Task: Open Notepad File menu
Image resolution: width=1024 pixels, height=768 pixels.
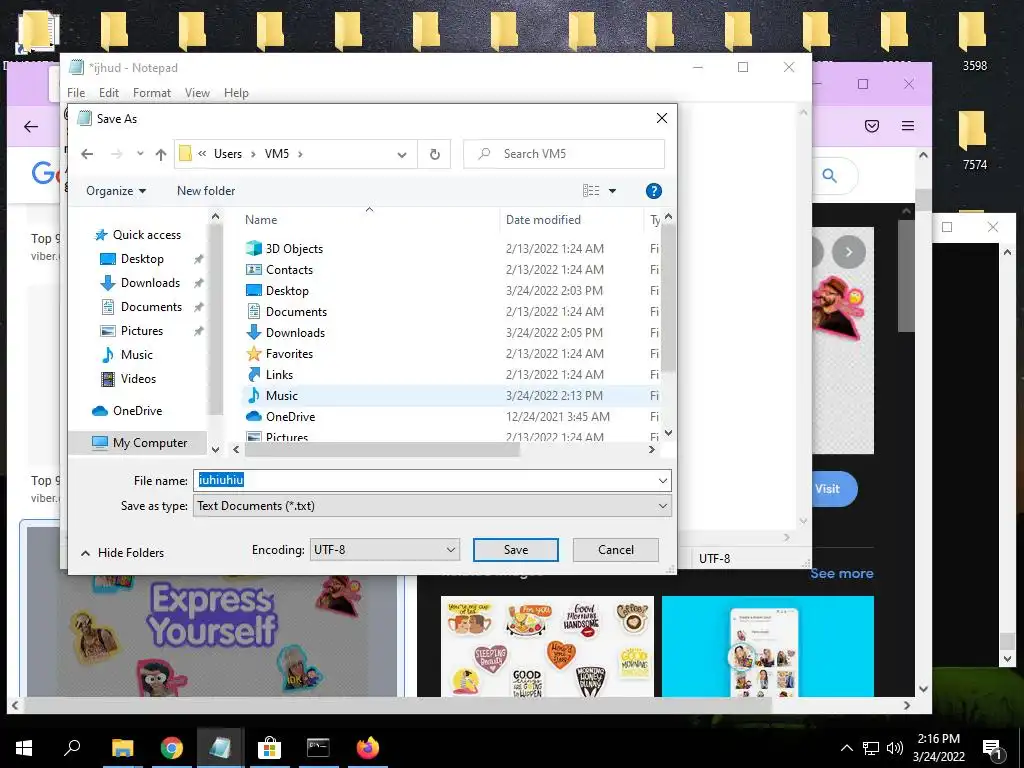Action: 76,93
